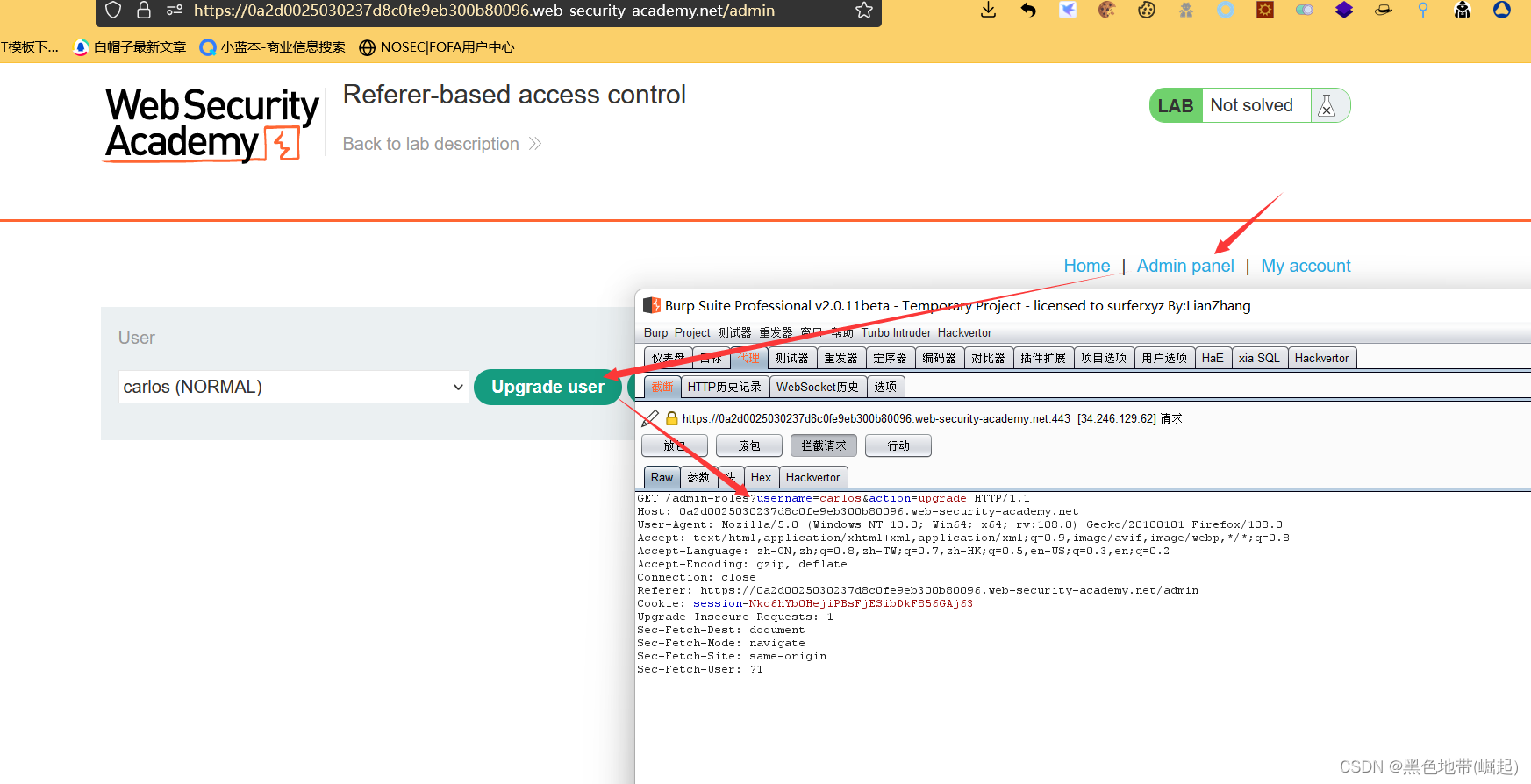Open the carlos (NORMAL) user dropdown

pos(292,387)
